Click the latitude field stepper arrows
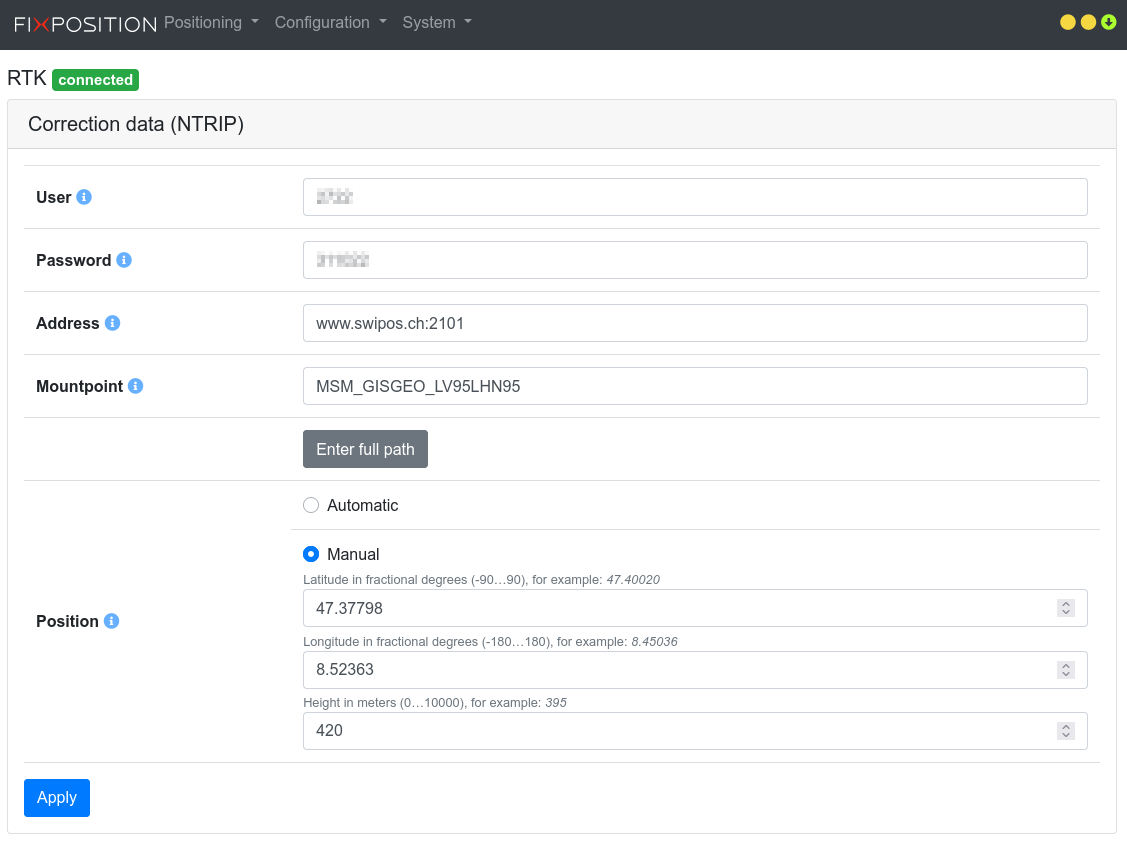Image resolution: width=1127 pixels, height=843 pixels. 1066,608
